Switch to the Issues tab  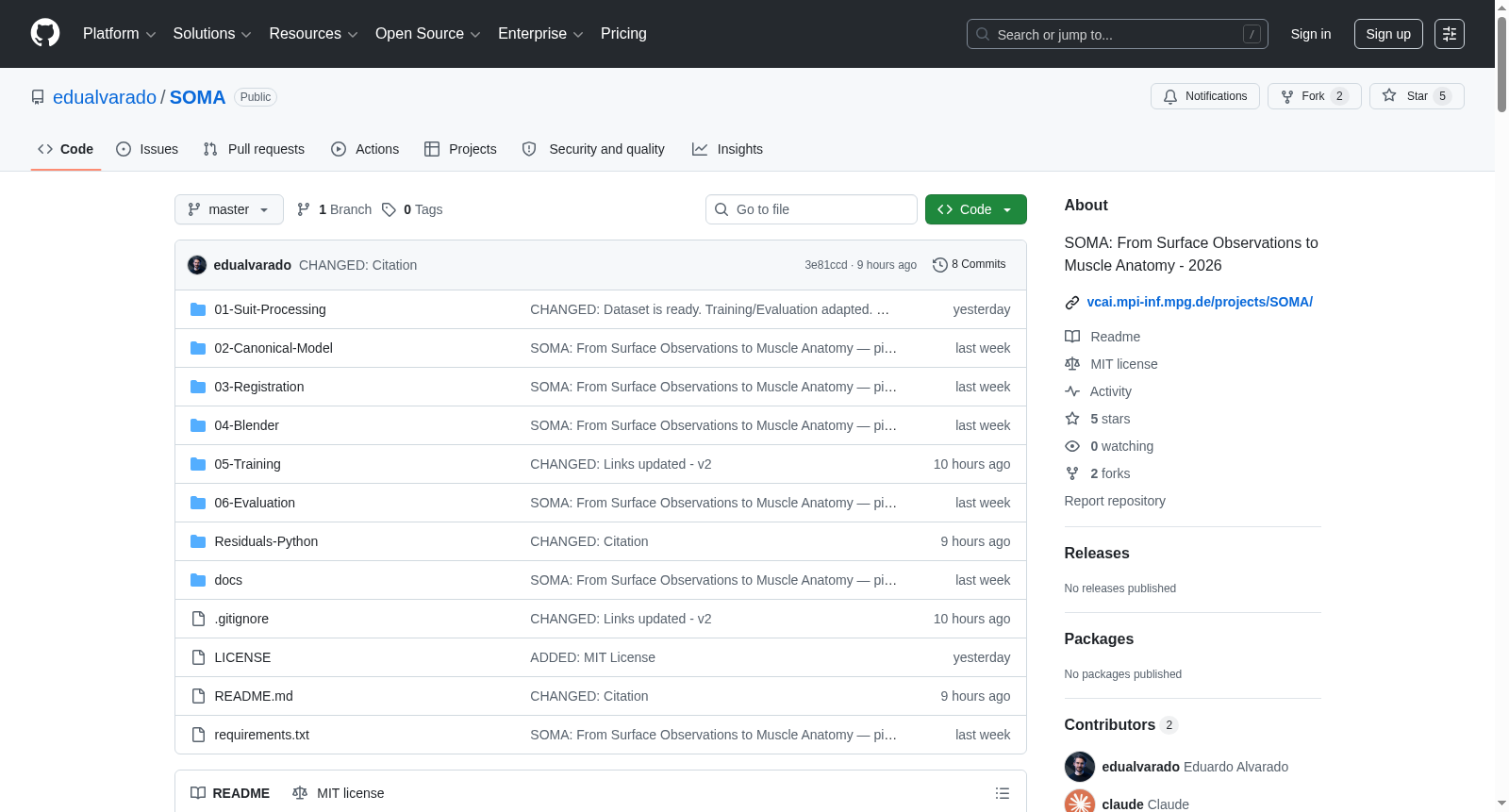[x=147, y=149]
